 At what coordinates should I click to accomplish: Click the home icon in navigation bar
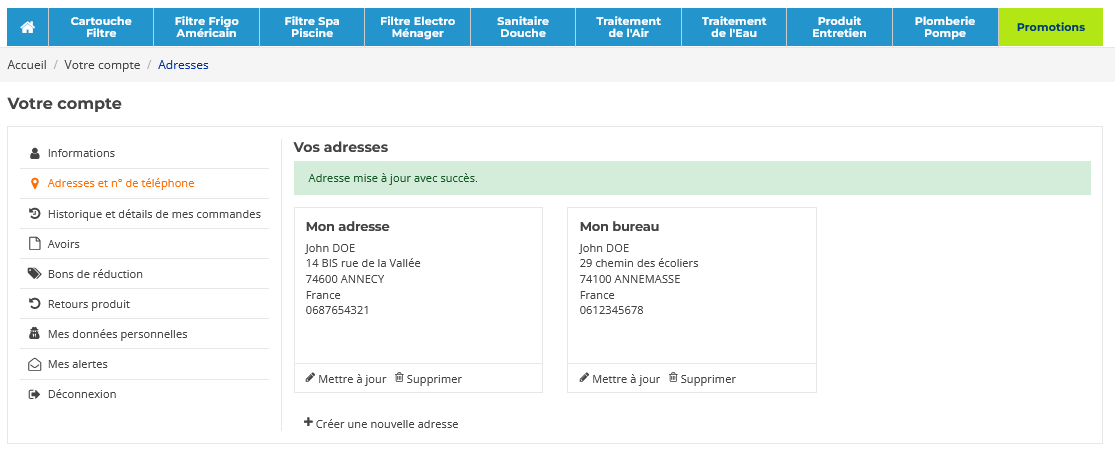coord(27,27)
